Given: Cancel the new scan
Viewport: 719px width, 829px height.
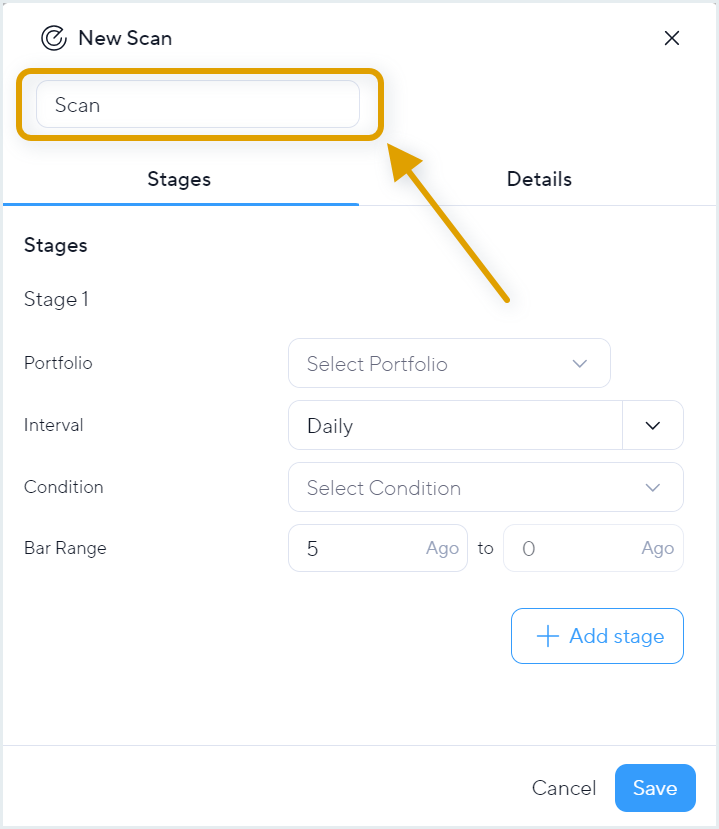Looking at the screenshot, I should tap(564, 788).
